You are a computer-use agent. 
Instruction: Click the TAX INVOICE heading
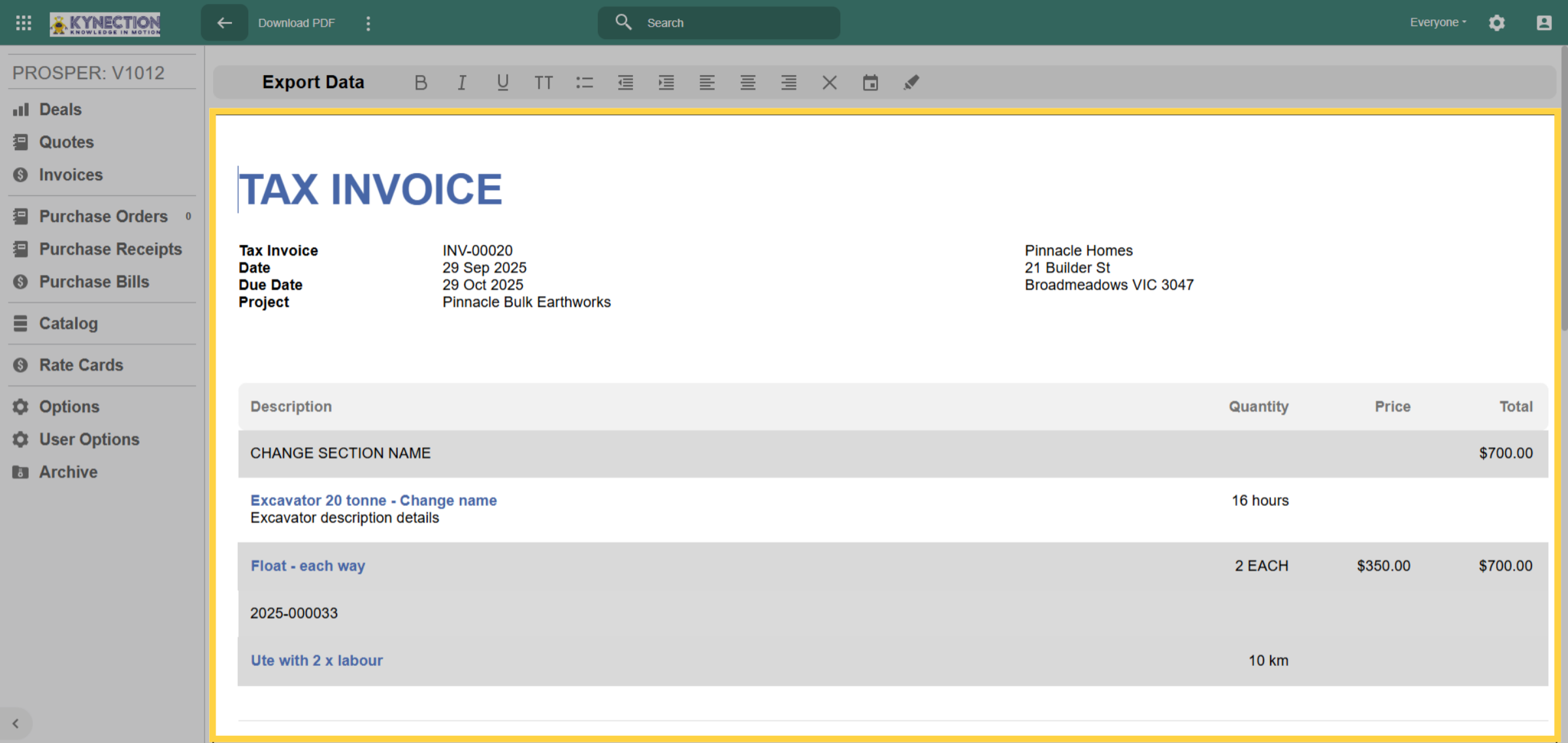point(370,189)
